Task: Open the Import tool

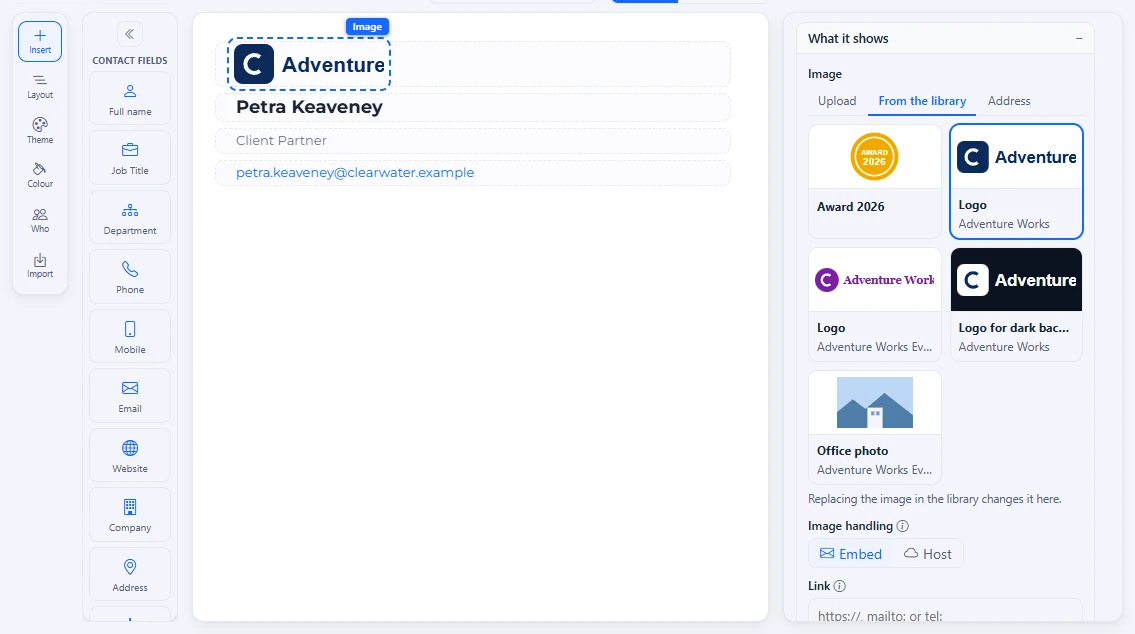Action: (x=40, y=265)
